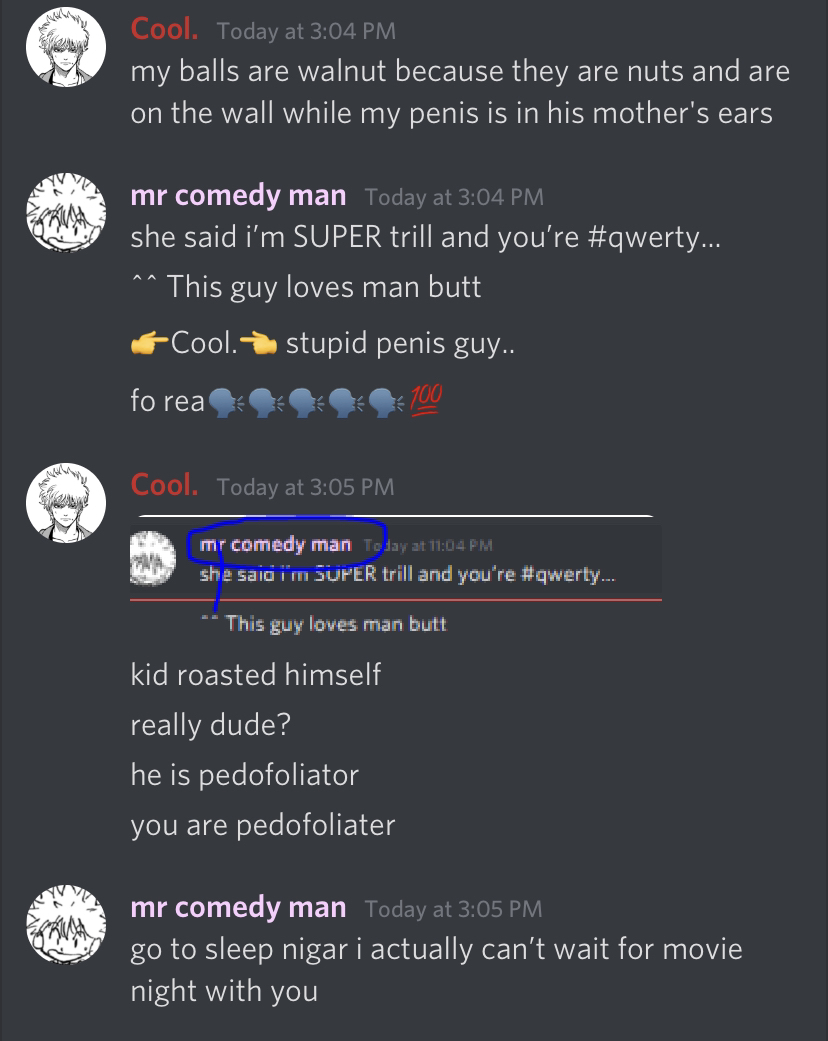The height and width of the screenshot is (1041, 828).
Task: Click 'mr comedy man' username on last message
Action: 238,907
